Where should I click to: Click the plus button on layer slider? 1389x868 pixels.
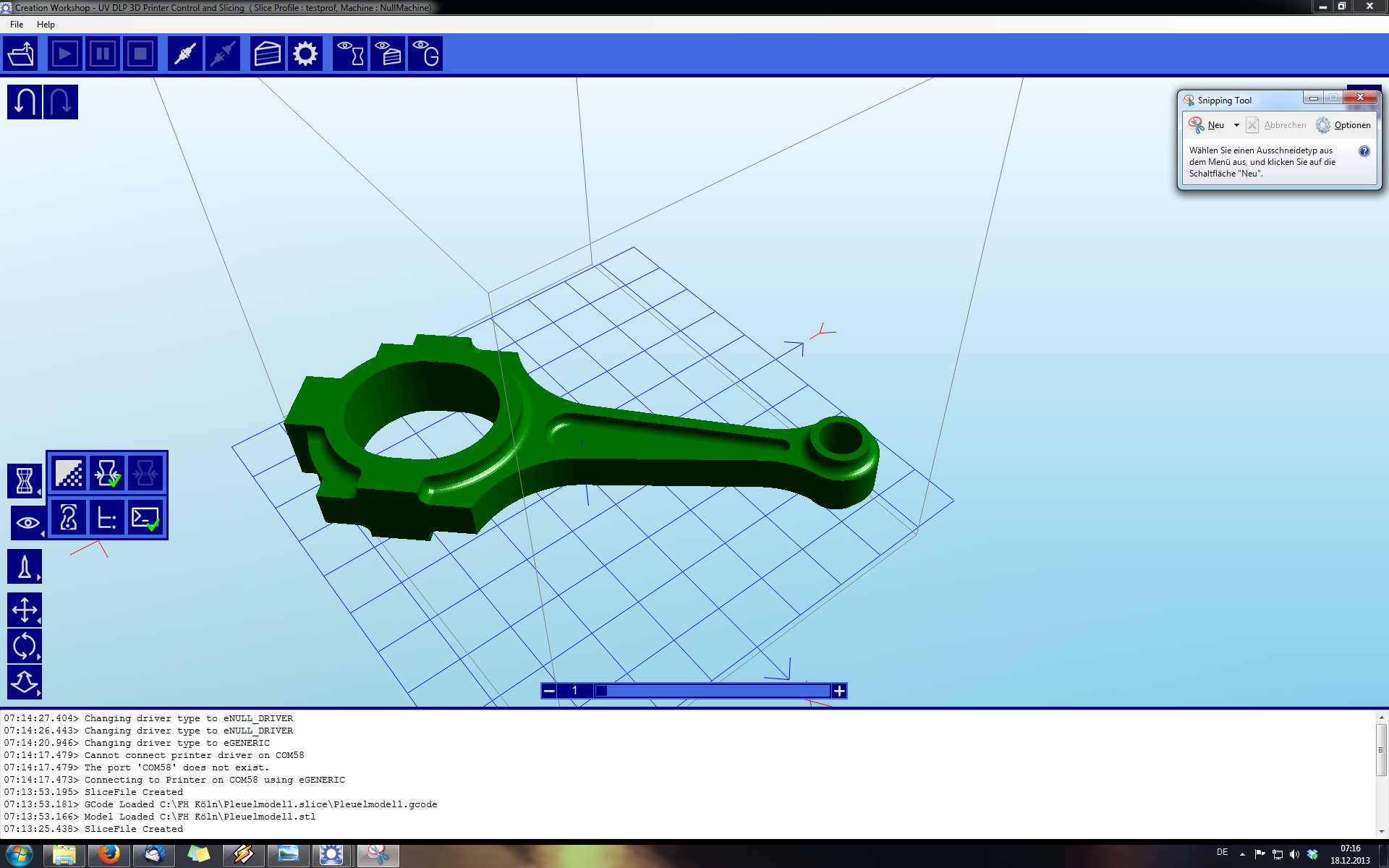point(839,691)
